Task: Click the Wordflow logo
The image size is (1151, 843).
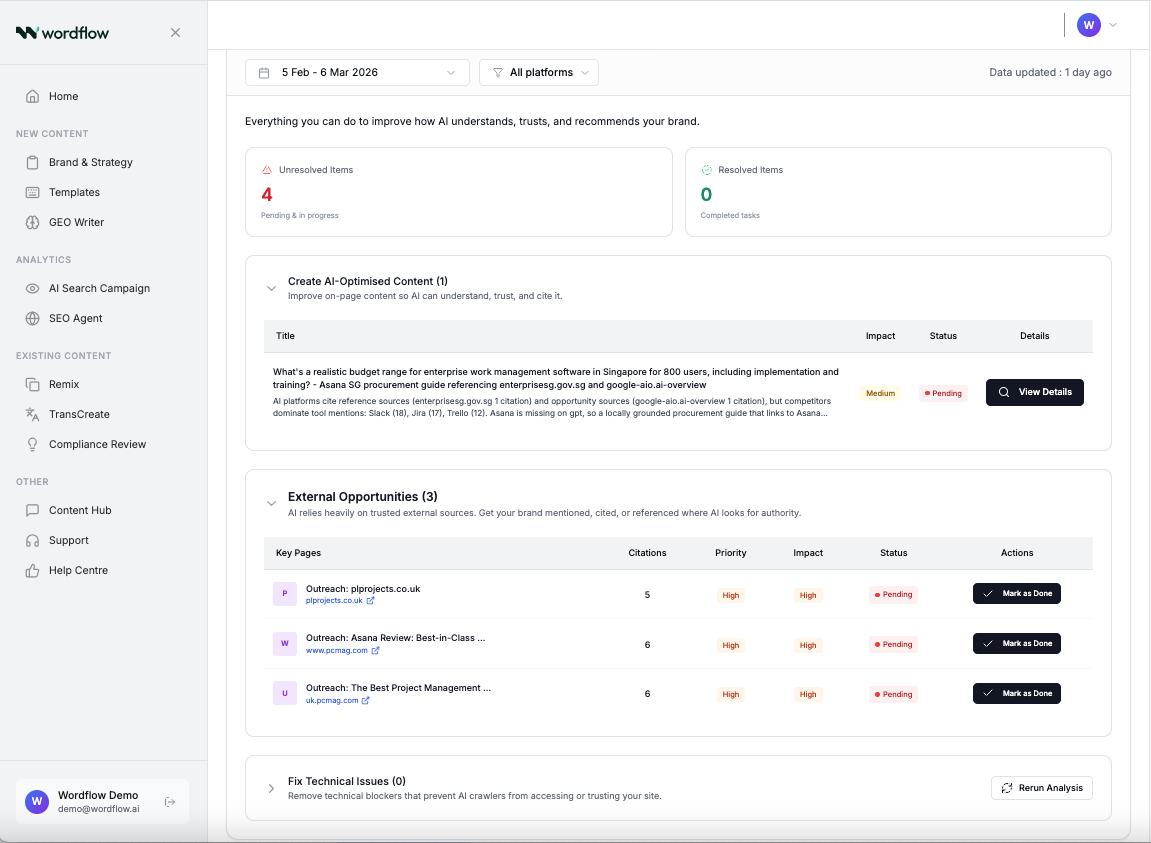Action: (x=63, y=32)
